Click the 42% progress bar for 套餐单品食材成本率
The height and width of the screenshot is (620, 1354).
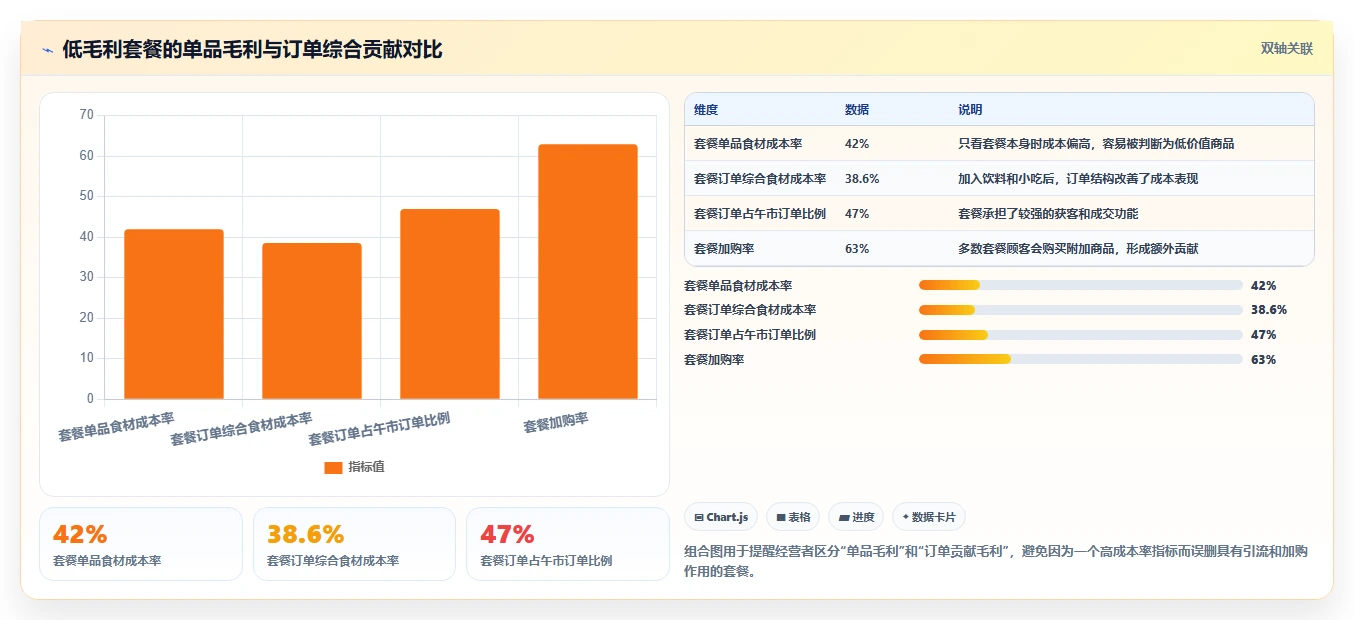pos(1081,286)
